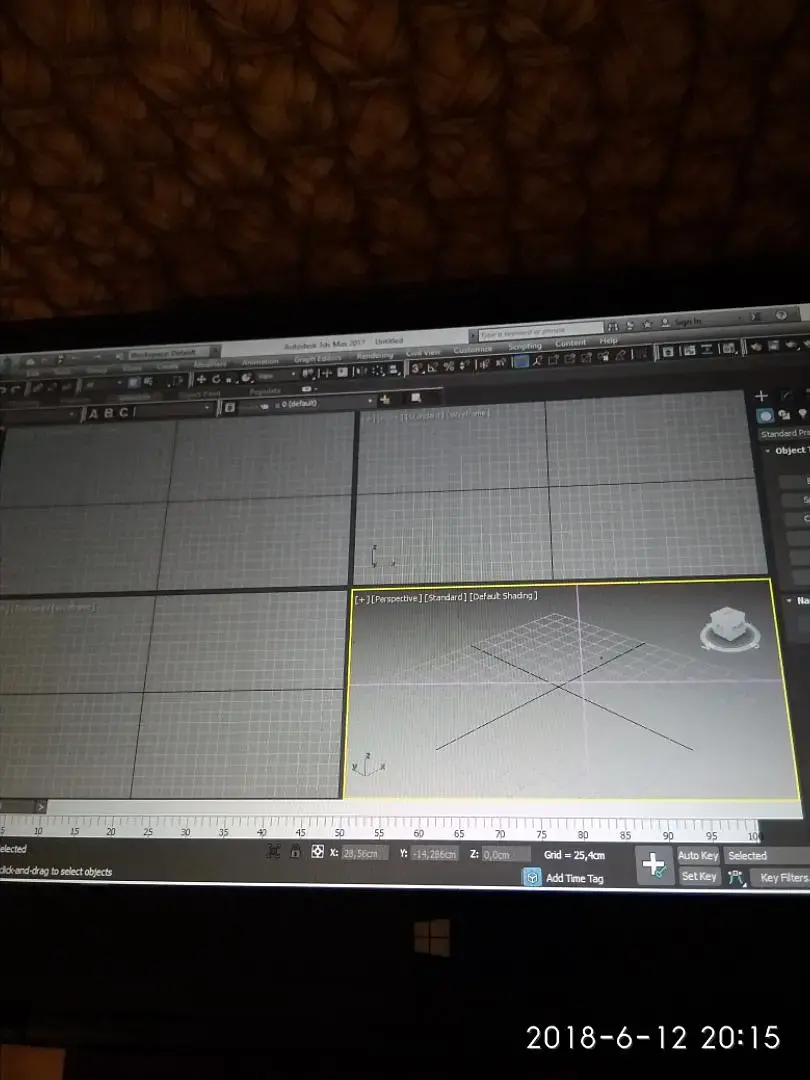Viewport: 810px width, 1080px height.
Task: Click the Set Keys large plus button
Action: point(654,866)
